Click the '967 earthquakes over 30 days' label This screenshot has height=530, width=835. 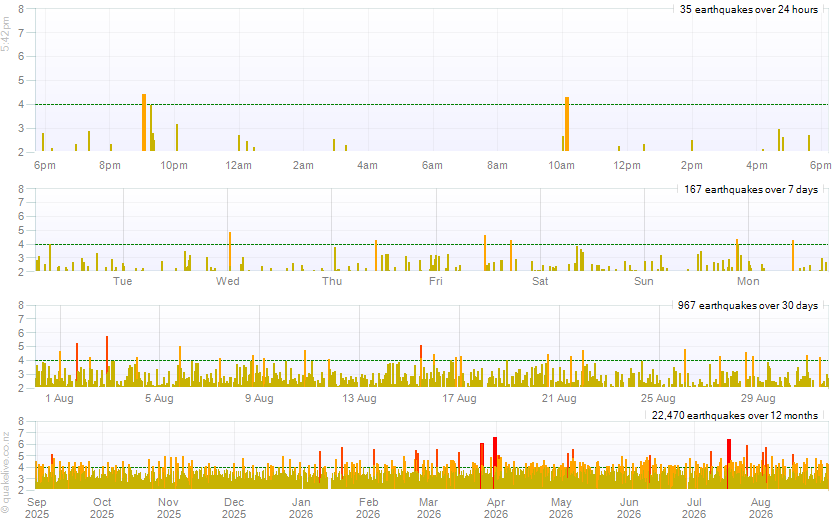click(x=748, y=306)
